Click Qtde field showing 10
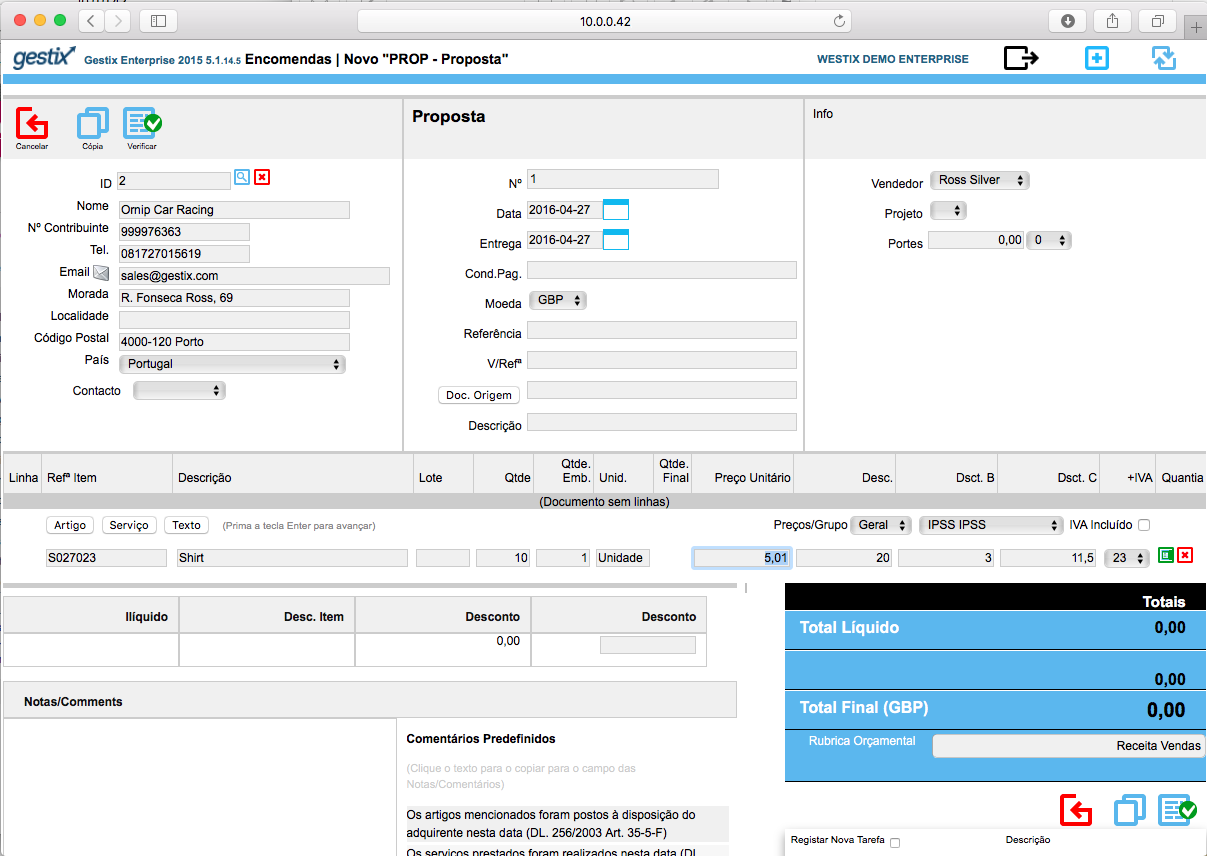 pos(504,558)
